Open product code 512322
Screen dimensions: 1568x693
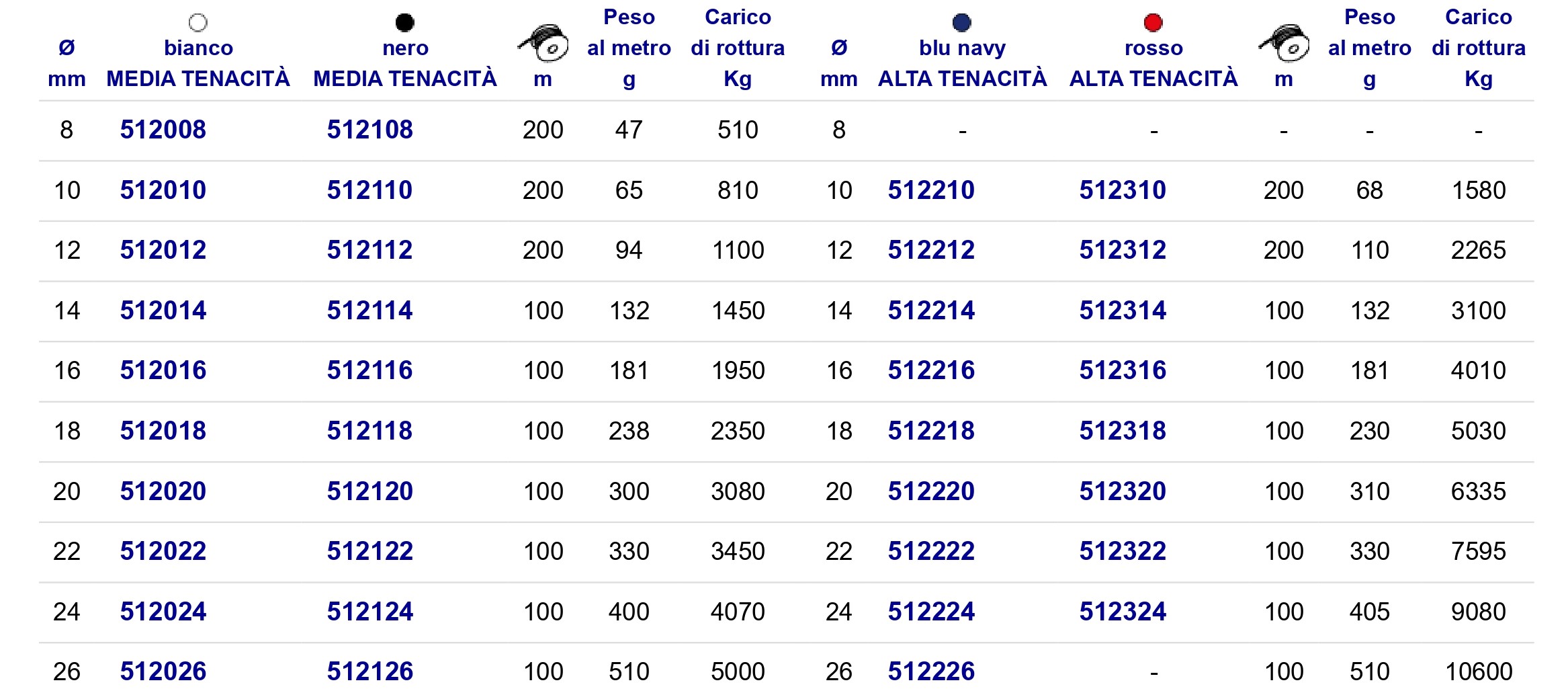tap(1123, 551)
